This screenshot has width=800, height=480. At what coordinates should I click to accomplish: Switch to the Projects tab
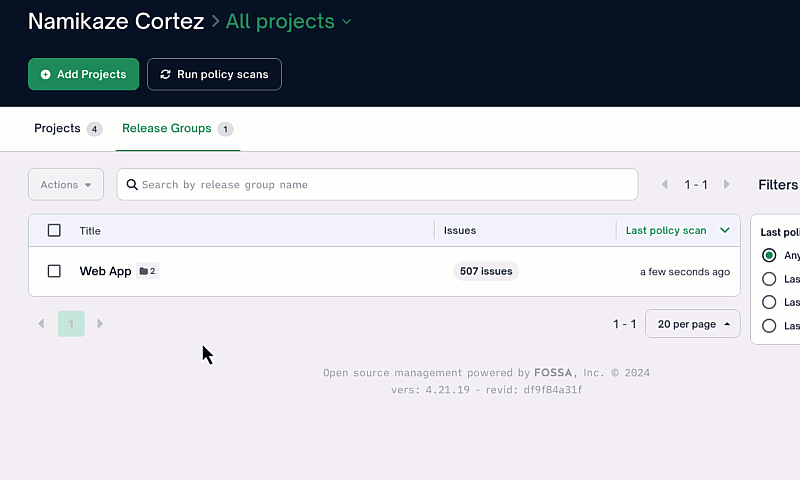coord(57,129)
